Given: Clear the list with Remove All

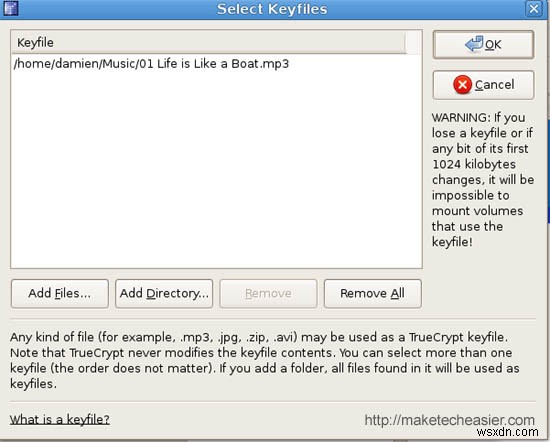Looking at the screenshot, I should (x=372, y=294).
